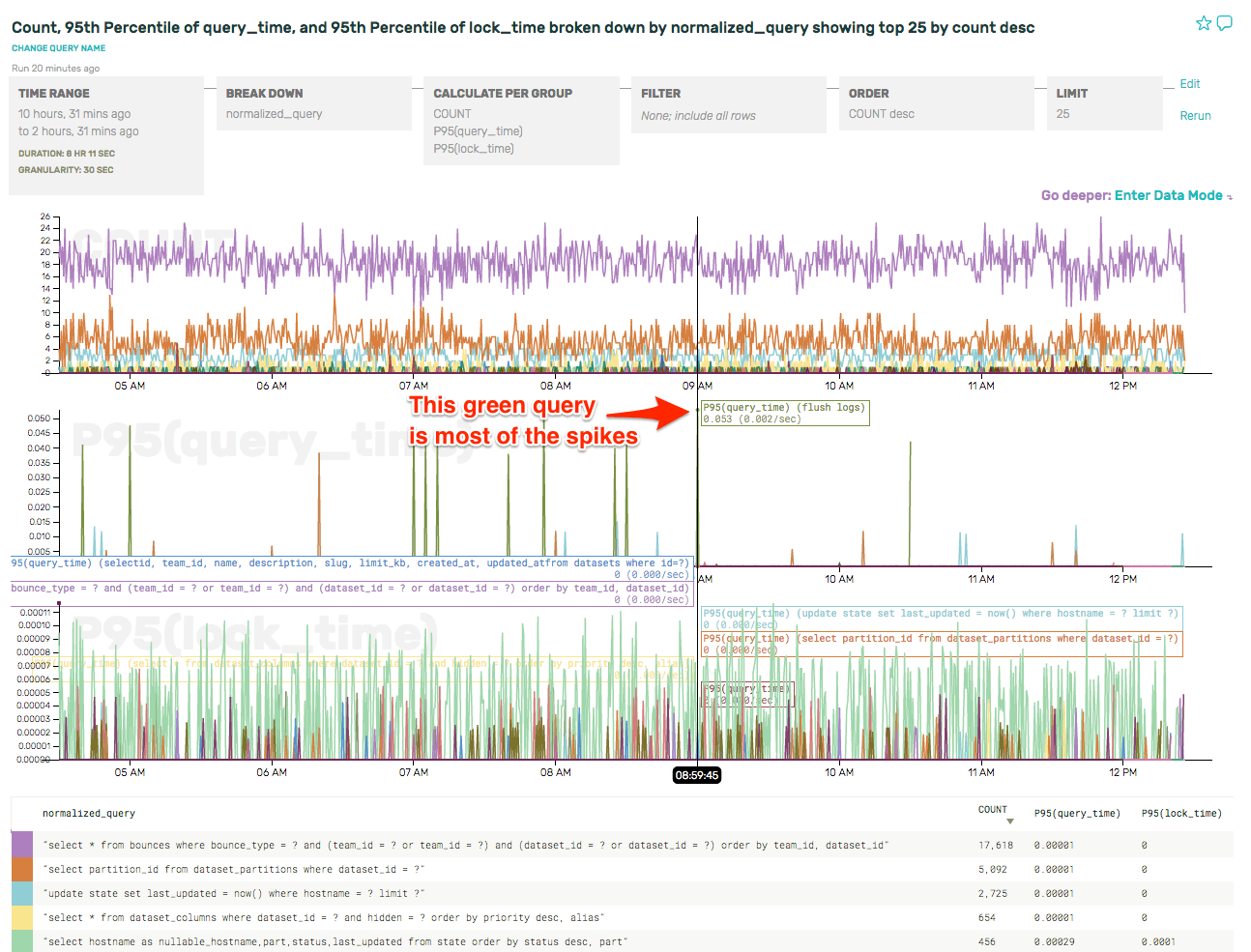
Task: Open the LIMIT panel showing 25
Action: (1104, 102)
